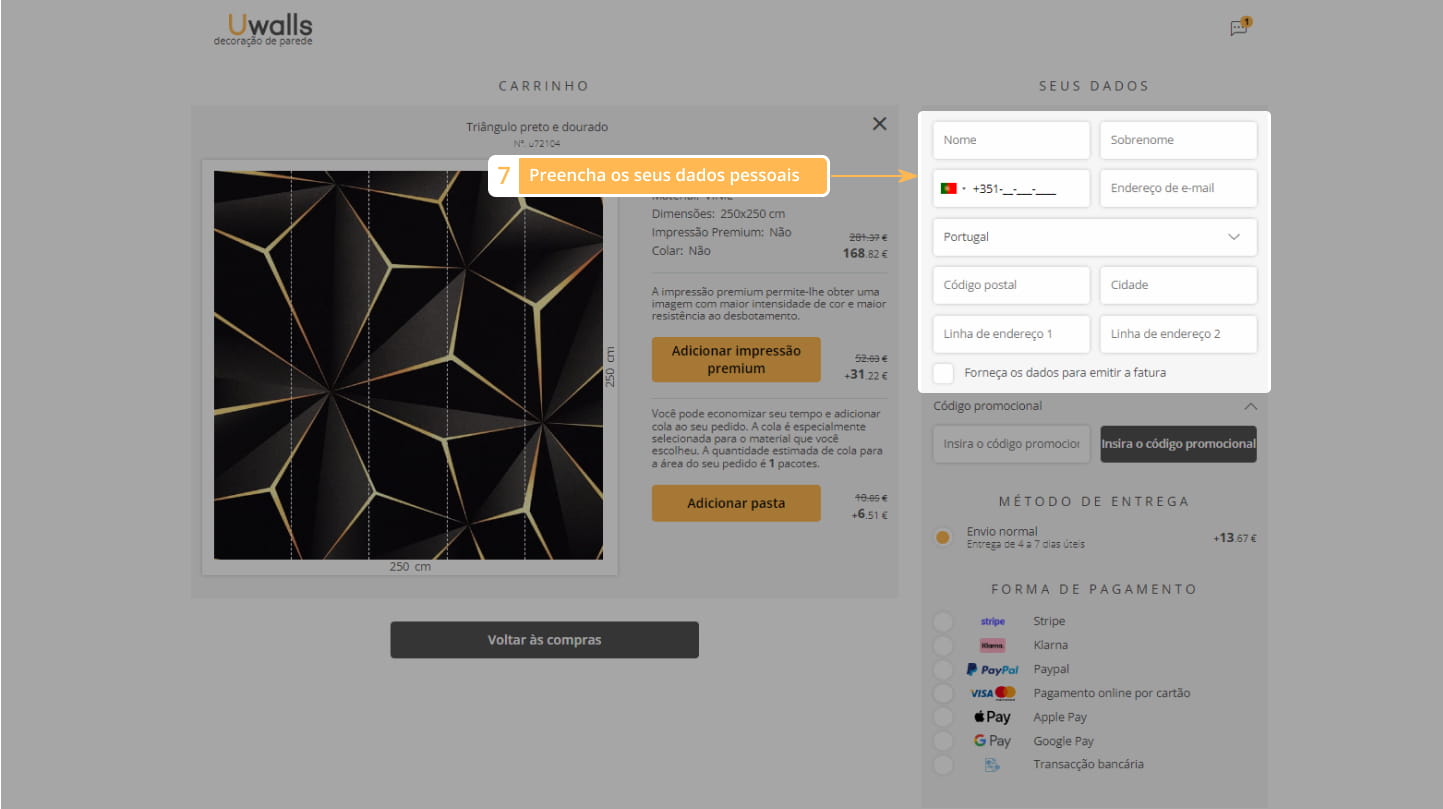Click the Uwalls logo

tap(263, 28)
